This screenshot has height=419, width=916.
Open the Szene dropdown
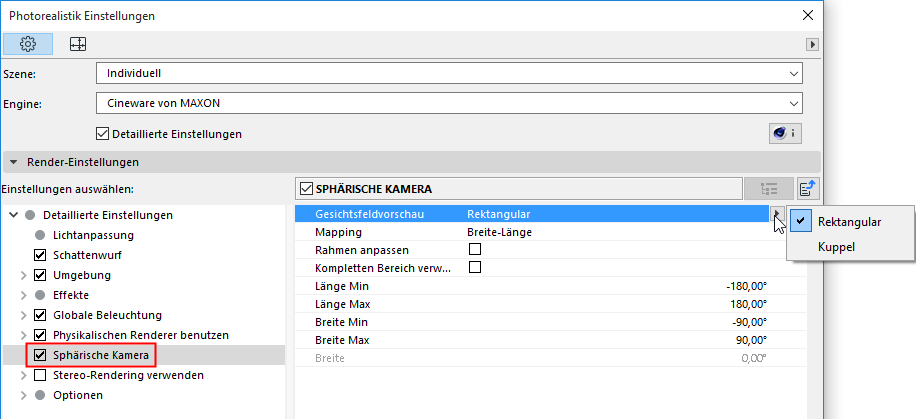[449, 73]
